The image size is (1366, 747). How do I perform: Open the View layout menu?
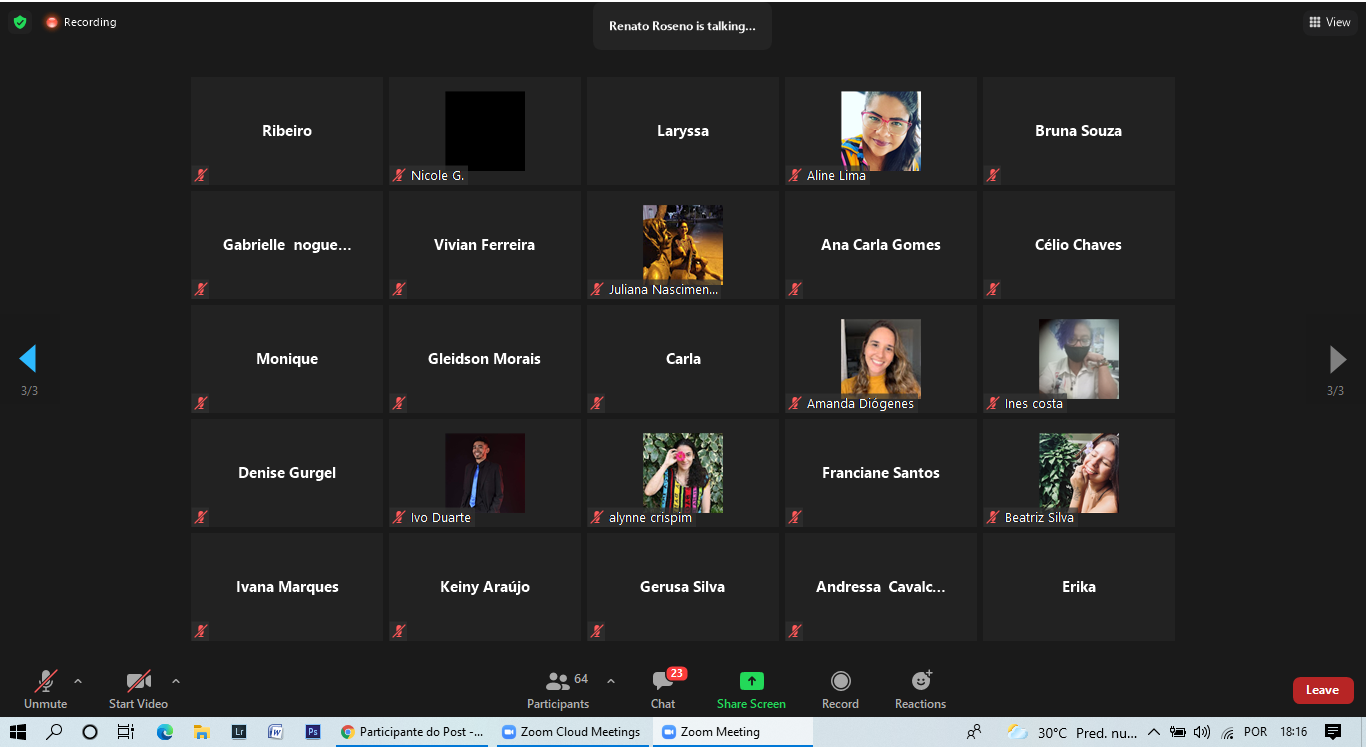pyautogui.click(x=1329, y=22)
